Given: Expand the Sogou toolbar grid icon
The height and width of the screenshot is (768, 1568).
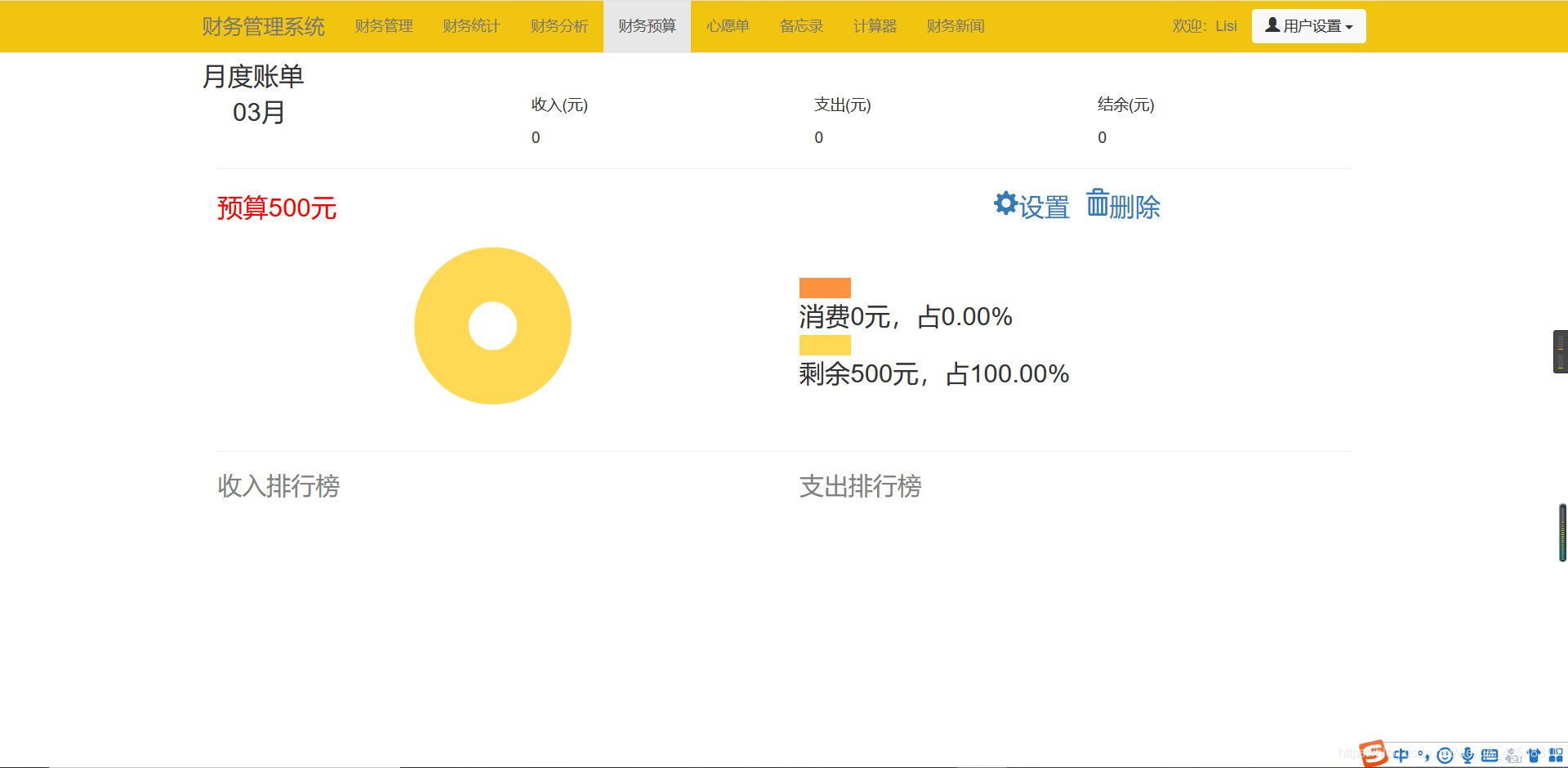Looking at the screenshot, I should click(x=1557, y=755).
